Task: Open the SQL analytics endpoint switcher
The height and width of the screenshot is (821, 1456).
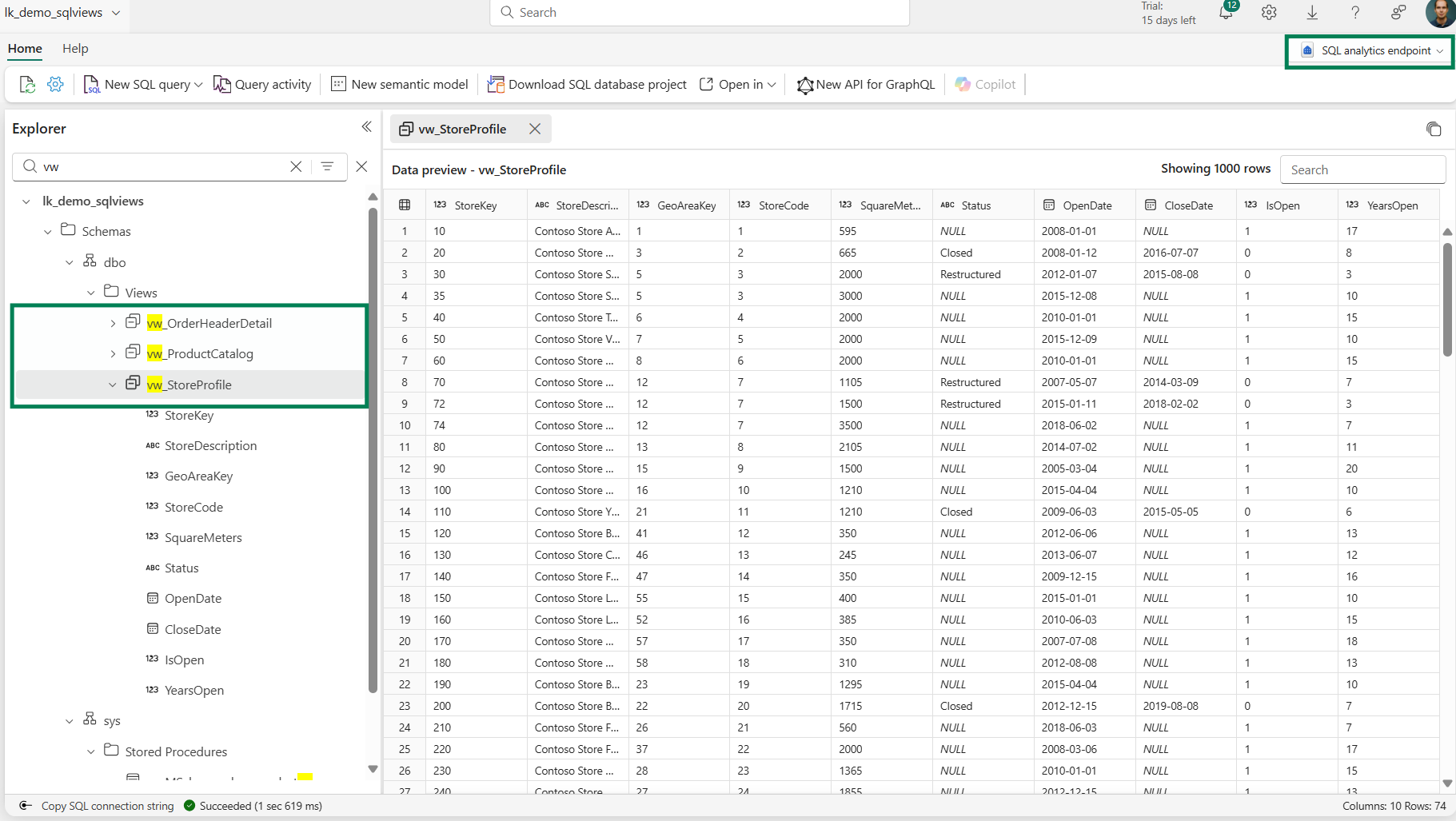Action: click(1372, 50)
